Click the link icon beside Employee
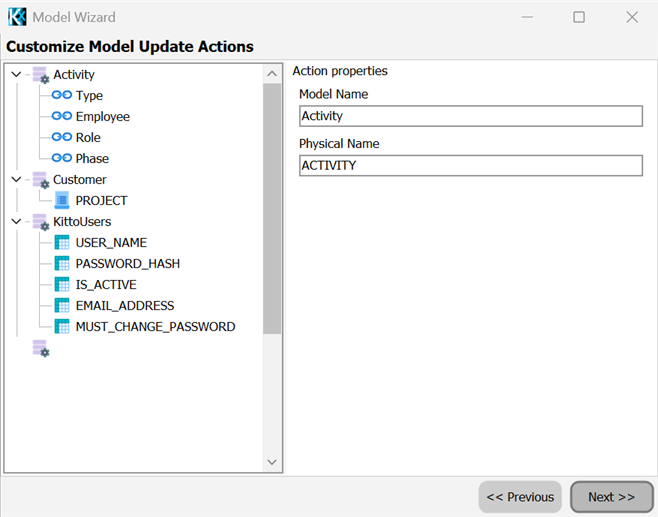This screenshot has height=517, width=658. coord(62,116)
